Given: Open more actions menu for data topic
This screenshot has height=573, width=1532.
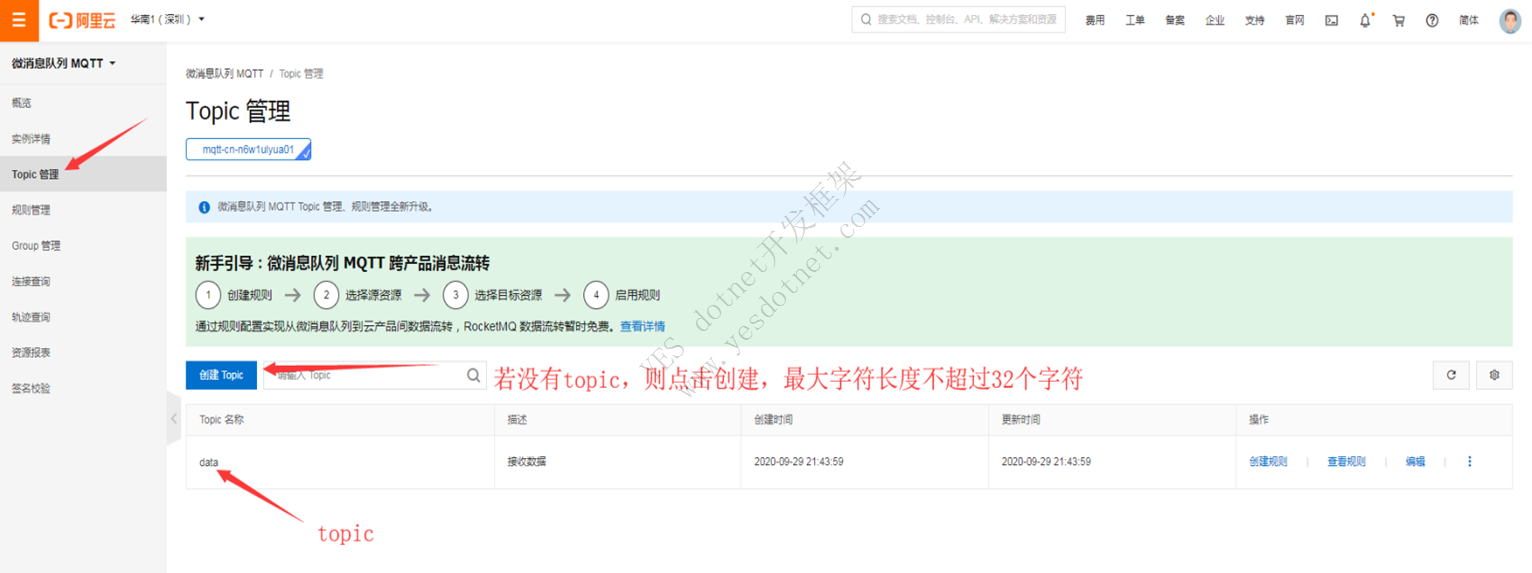Looking at the screenshot, I should (1470, 462).
